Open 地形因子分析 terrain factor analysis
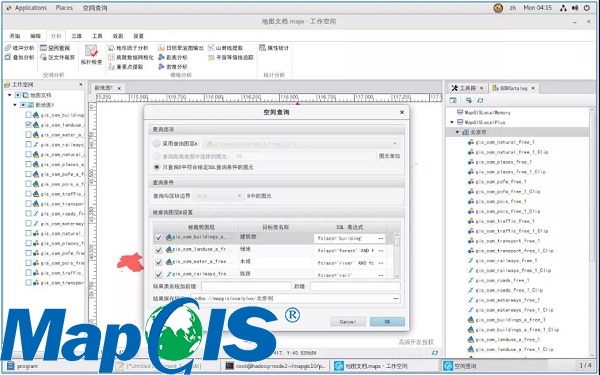The image size is (600, 375). point(128,48)
